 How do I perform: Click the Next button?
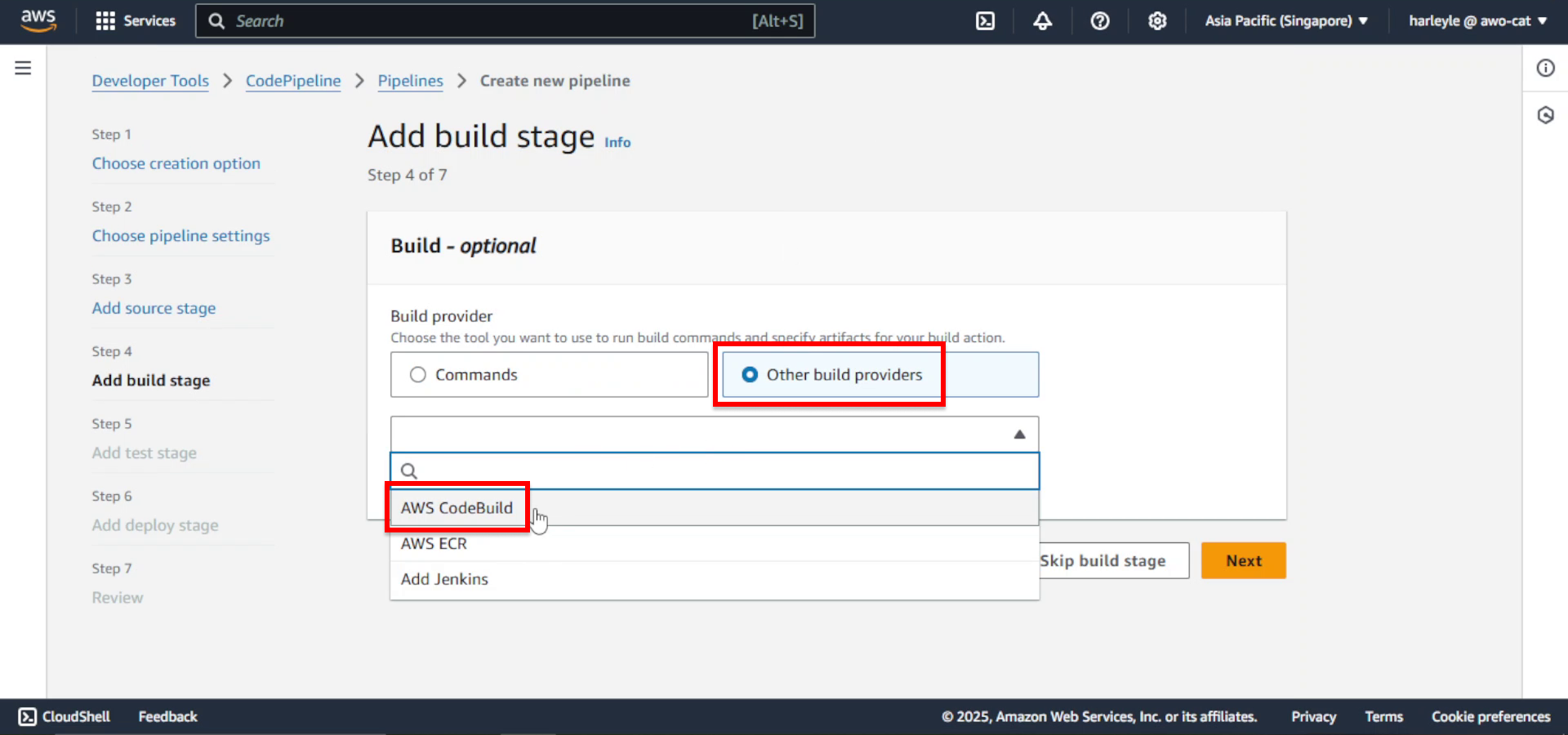point(1243,561)
